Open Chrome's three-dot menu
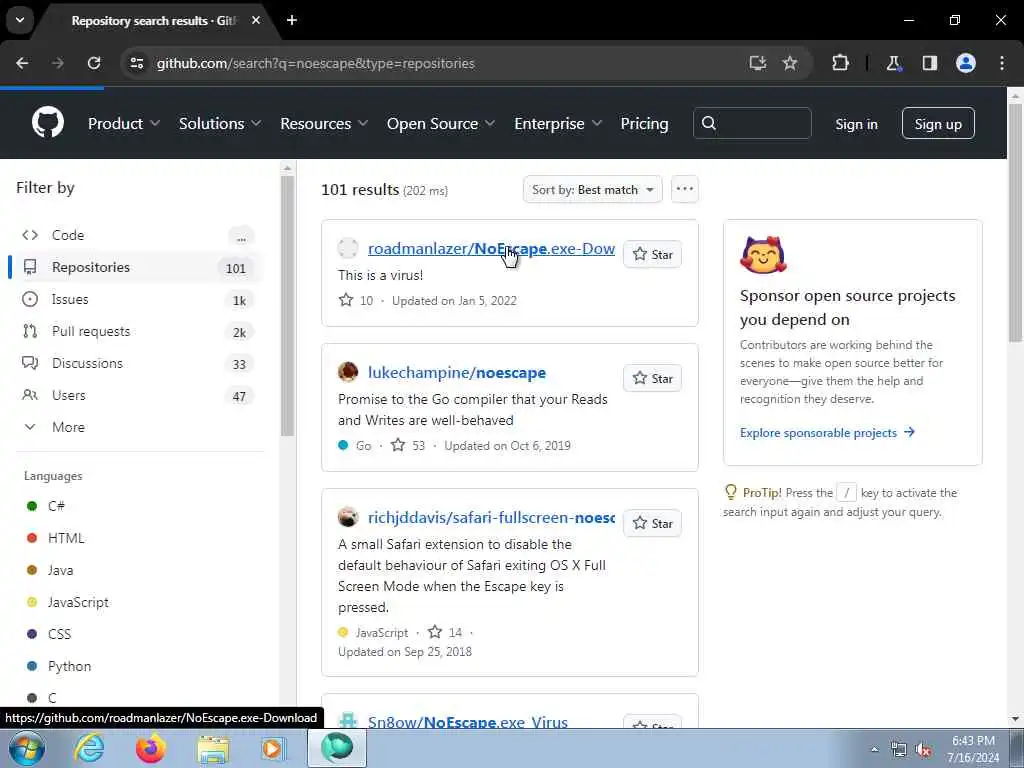Image resolution: width=1024 pixels, height=768 pixels. click(x=1002, y=63)
